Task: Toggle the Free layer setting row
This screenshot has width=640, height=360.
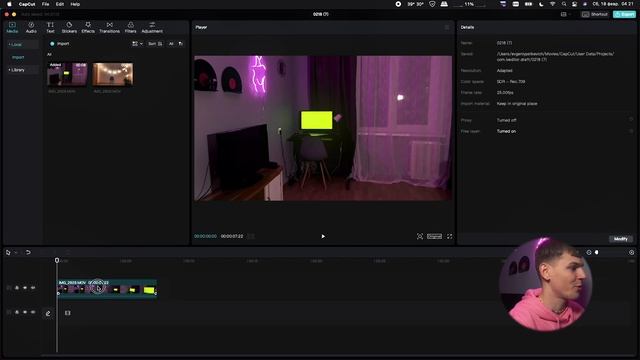Action: click(547, 131)
